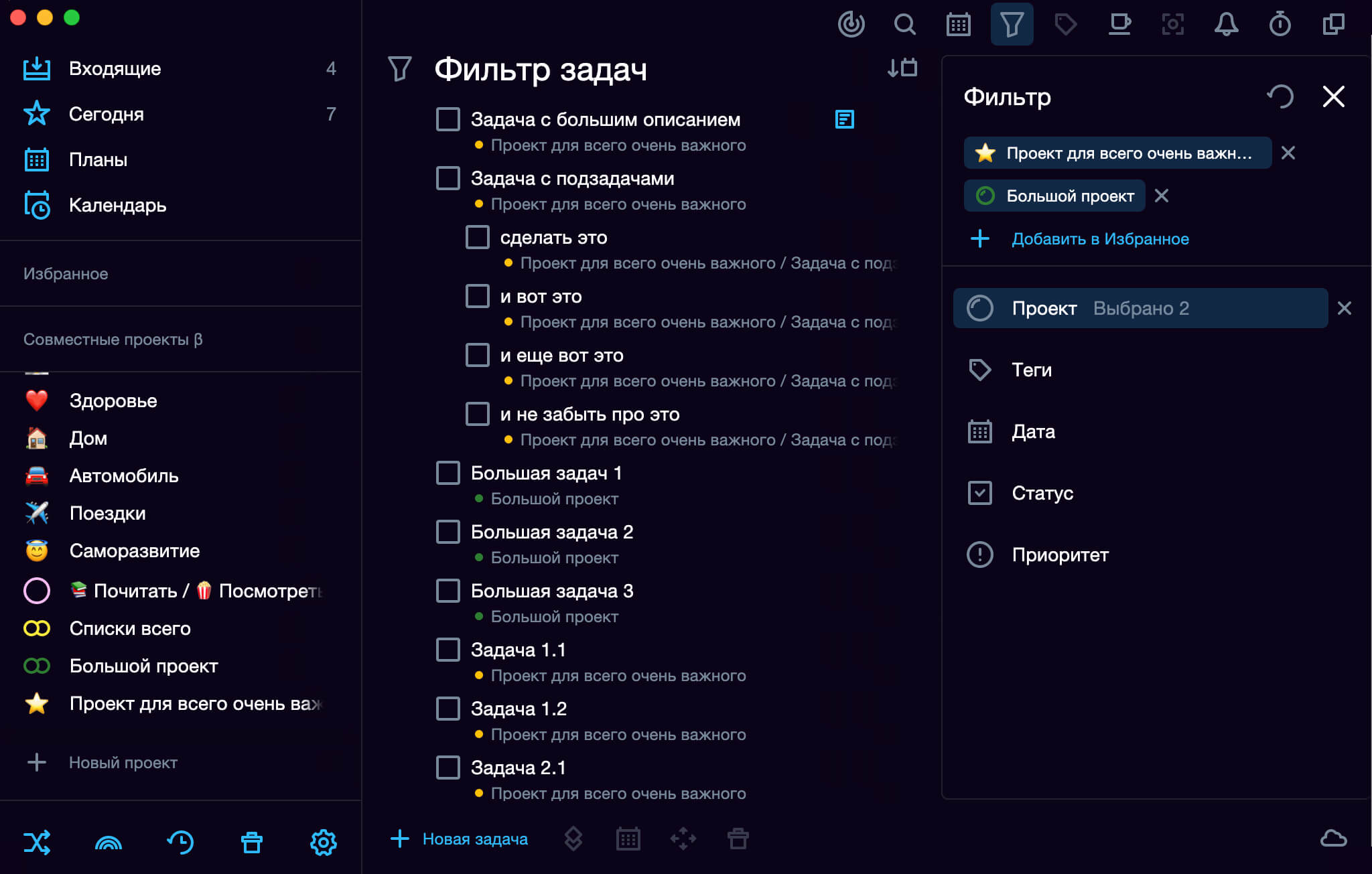
Task: Tick the 'Большая задача 2' checkbox
Action: pyautogui.click(x=448, y=532)
